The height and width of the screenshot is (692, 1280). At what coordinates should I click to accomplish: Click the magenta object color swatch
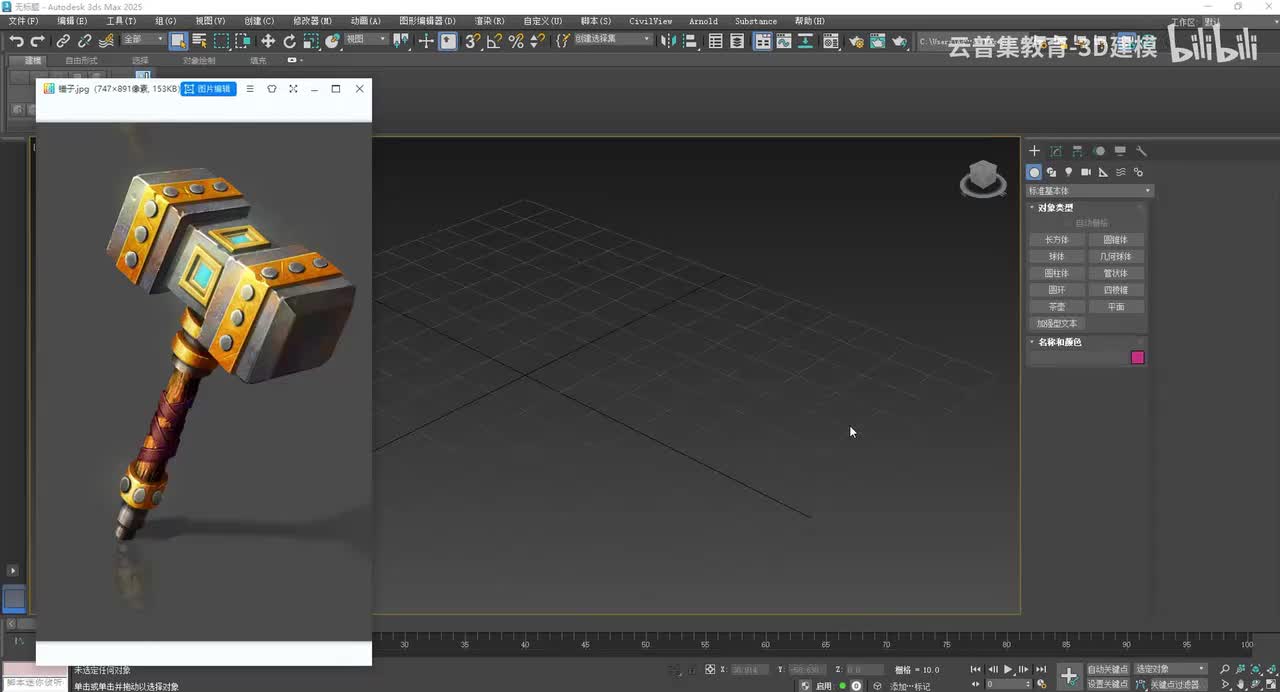1137,358
